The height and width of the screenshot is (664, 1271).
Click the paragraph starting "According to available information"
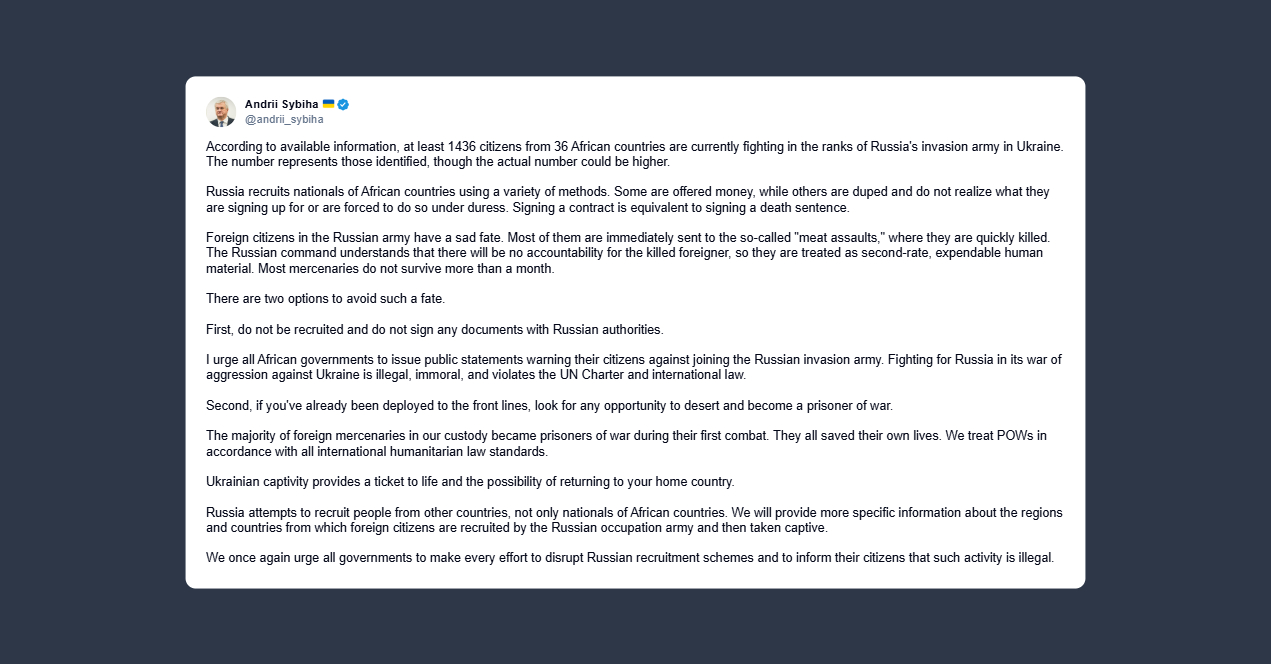pos(634,154)
